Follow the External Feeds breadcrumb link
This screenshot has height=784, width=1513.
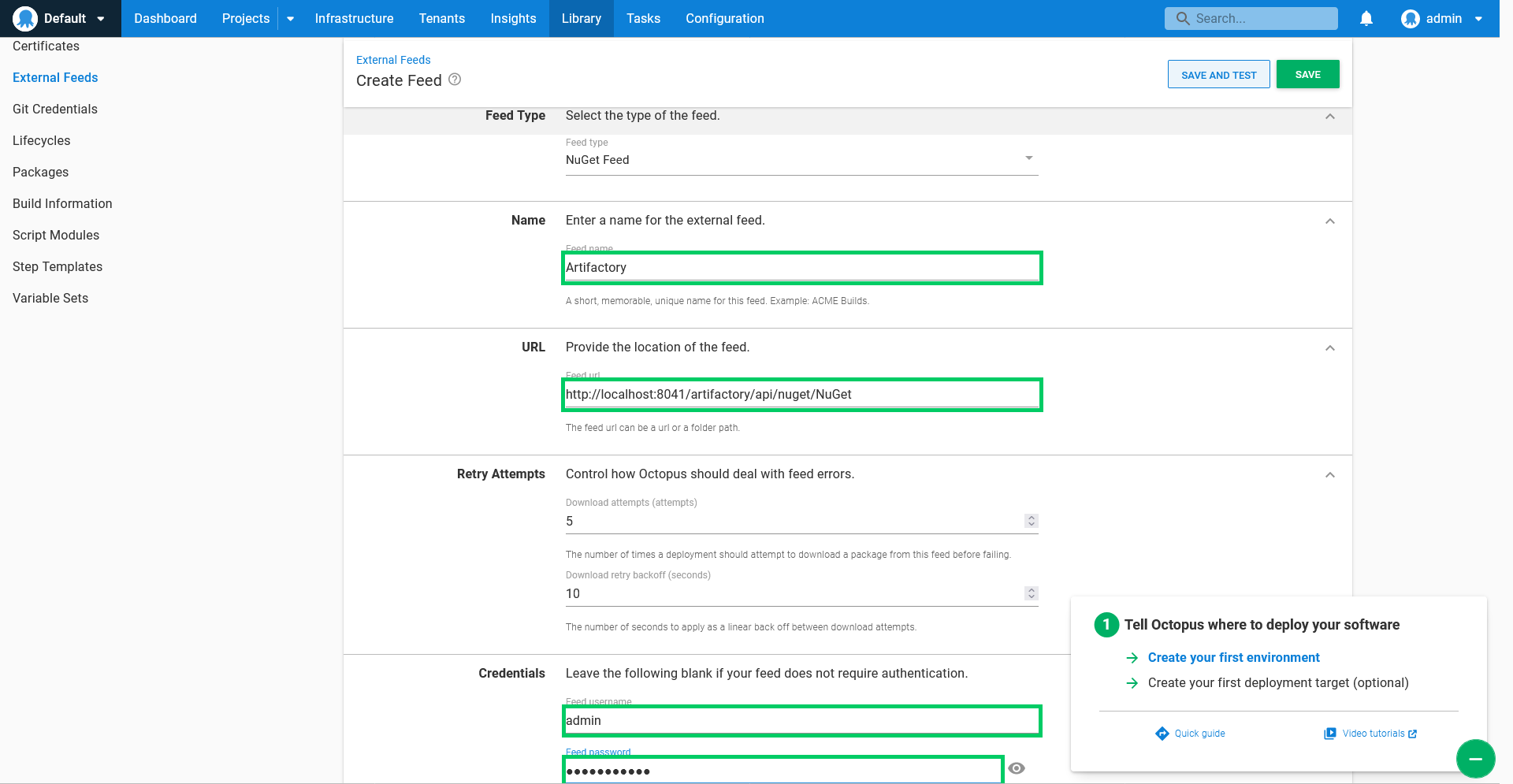click(x=393, y=60)
